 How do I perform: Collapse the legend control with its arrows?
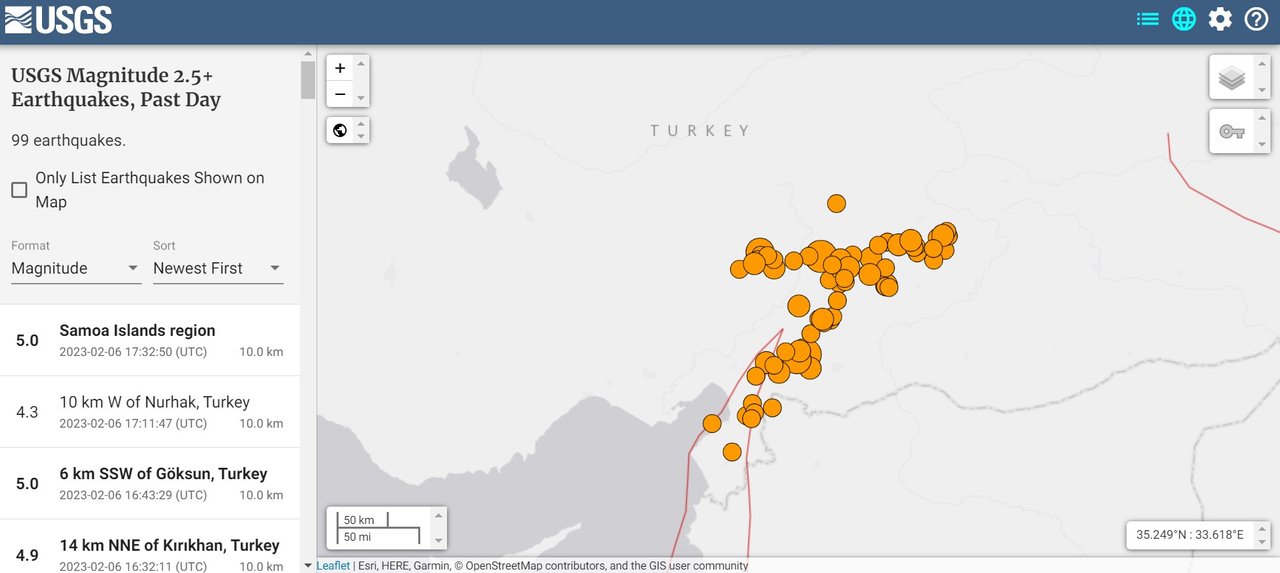click(x=1262, y=131)
